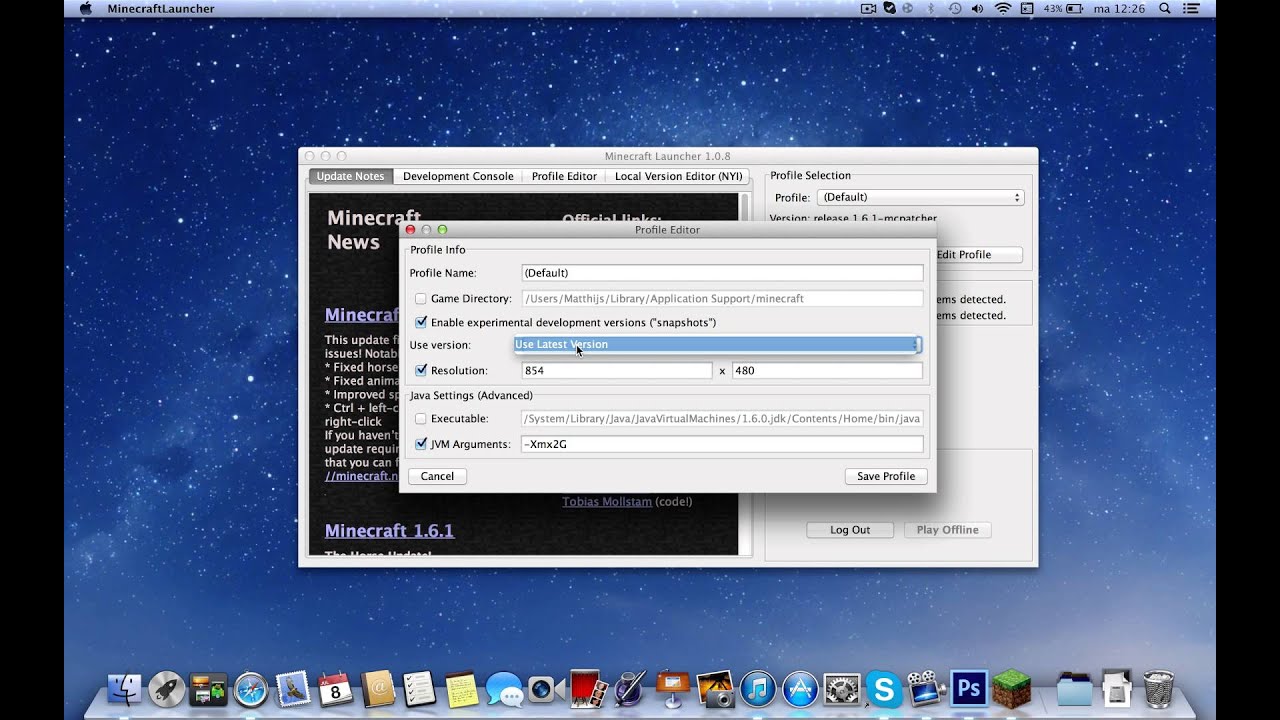Open the Minecraft 1.6.1 news link
Image resolution: width=1280 pixels, height=720 pixels.
coord(389,530)
